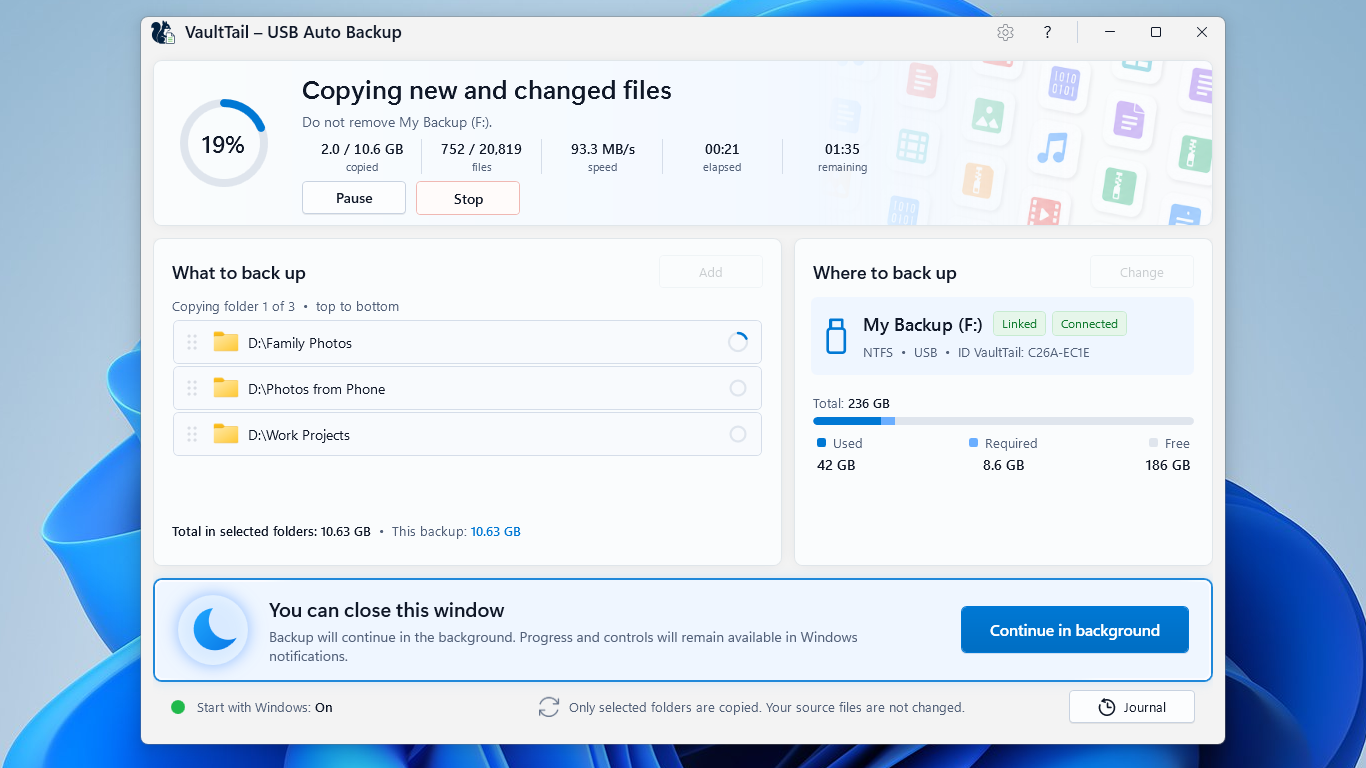Click the 2.0 / 10.6 GB copied stat
The height and width of the screenshot is (768, 1366).
pyautogui.click(x=362, y=156)
